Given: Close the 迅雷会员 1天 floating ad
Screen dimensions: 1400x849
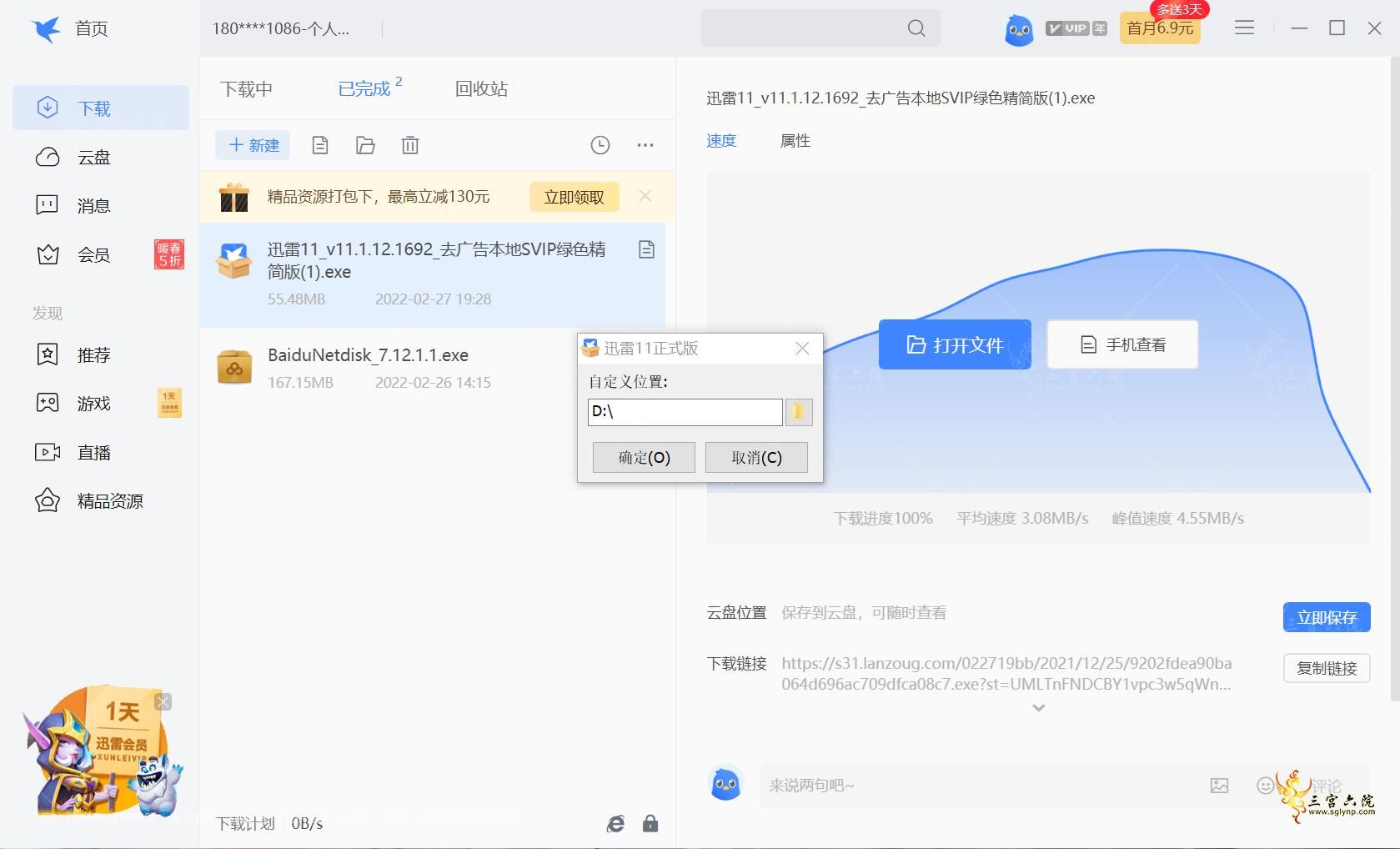Looking at the screenshot, I should pyautogui.click(x=163, y=702).
